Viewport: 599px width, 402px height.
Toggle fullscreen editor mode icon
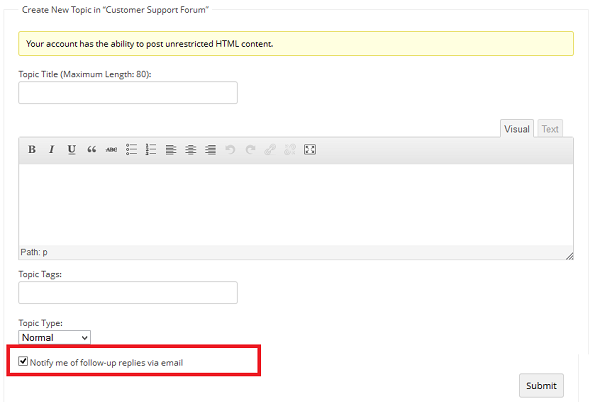(310, 149)
